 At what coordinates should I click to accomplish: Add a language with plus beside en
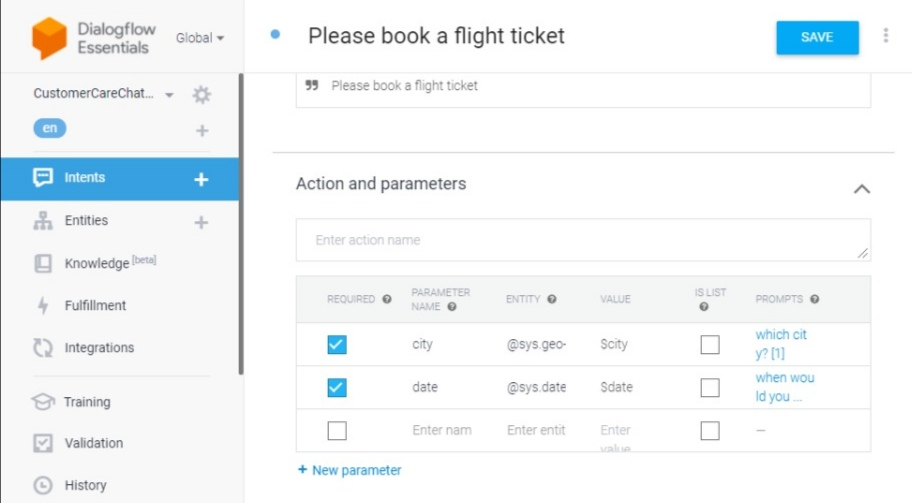click(x=202, y=130)
